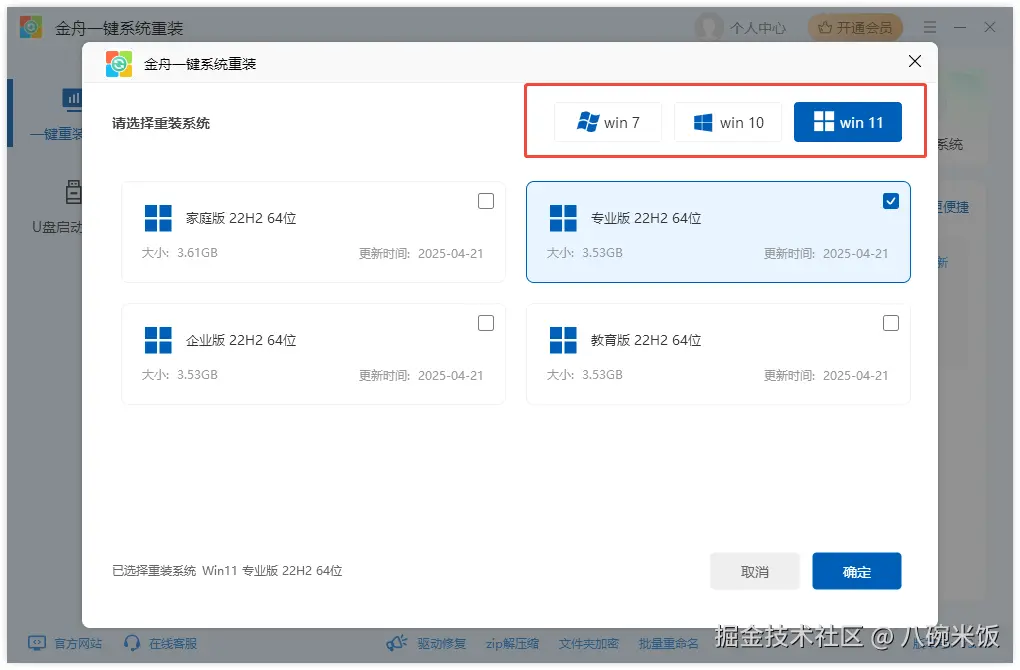The width and height of the screenshot is (1020, 670).
Task: Open the 文件夹加密 link
Action: [589, 643]
